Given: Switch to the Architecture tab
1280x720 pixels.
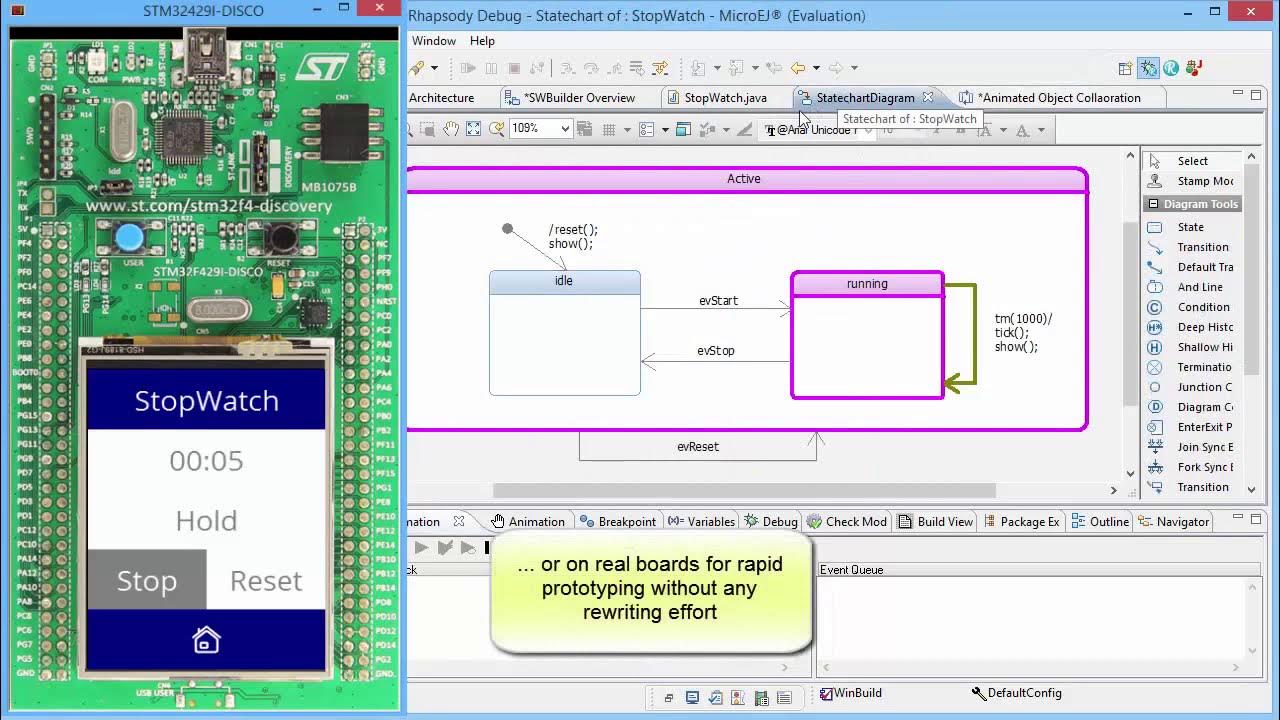Looking at the screenshot, I should (x=441, y=98).
